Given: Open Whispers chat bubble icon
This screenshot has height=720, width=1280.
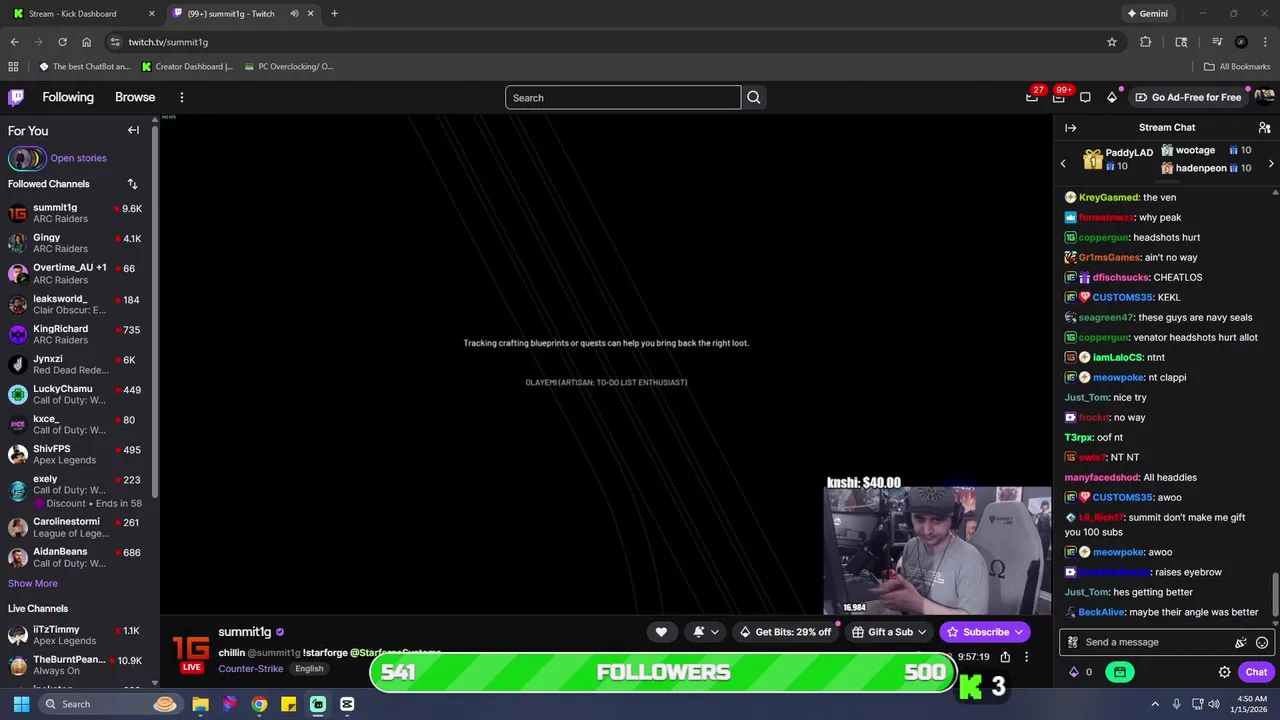Looking at the screenshot, I should click(x=1085, y=97).
